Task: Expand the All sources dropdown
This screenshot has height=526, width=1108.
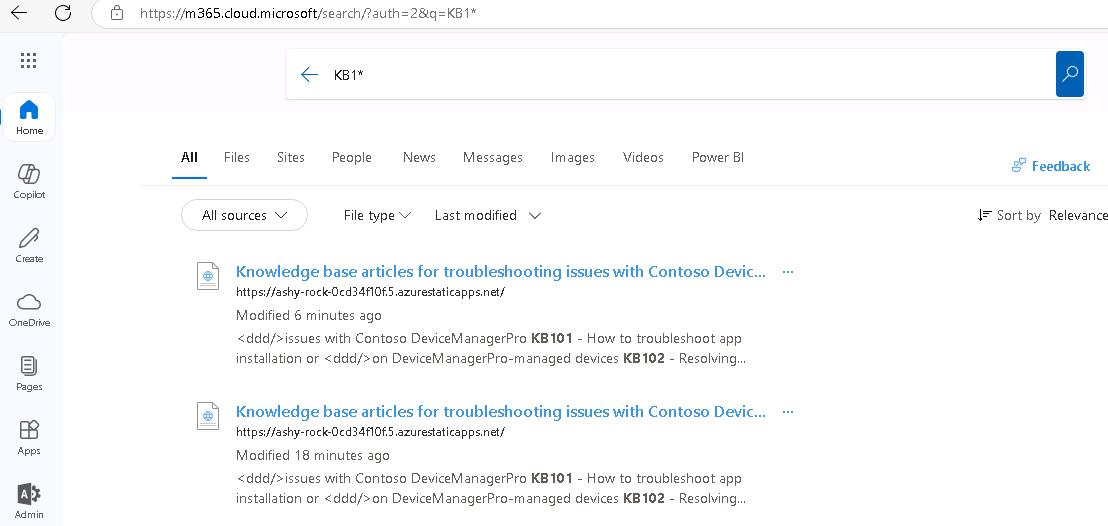Action: pos(244,215)
